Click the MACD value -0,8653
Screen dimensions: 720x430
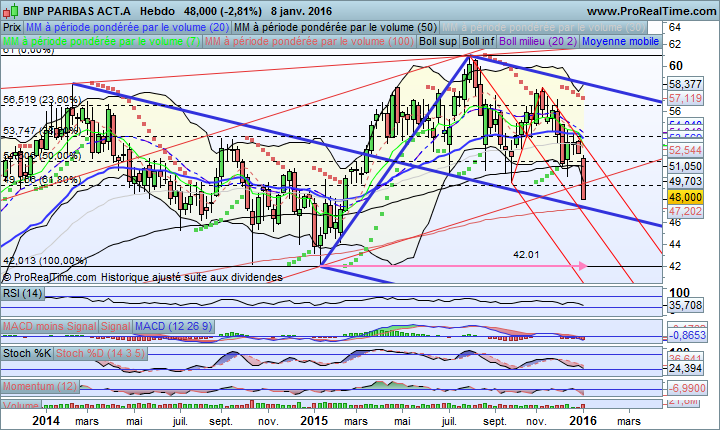point(686,335)
